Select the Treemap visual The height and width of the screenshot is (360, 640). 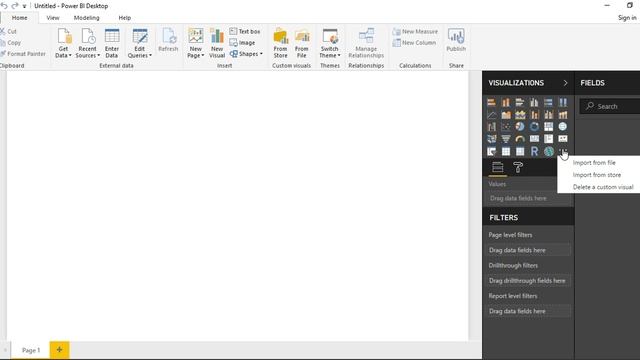point(549,127)
